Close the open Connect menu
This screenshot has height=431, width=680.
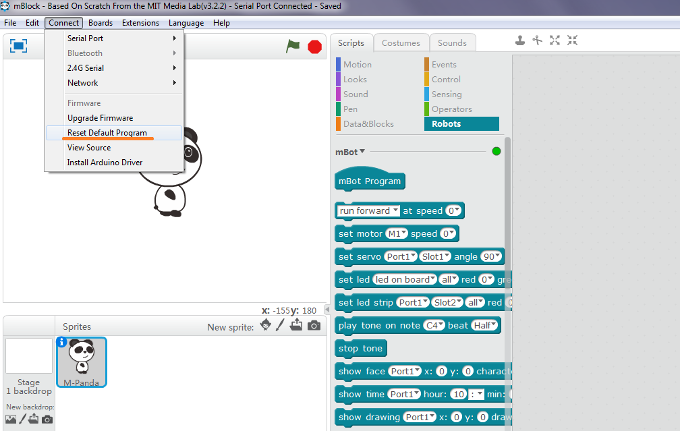point(64,23)
